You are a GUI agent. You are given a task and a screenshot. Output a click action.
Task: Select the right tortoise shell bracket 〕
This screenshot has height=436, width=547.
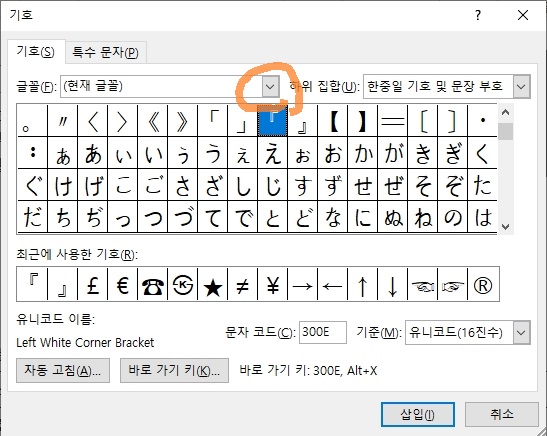(452, 121)
